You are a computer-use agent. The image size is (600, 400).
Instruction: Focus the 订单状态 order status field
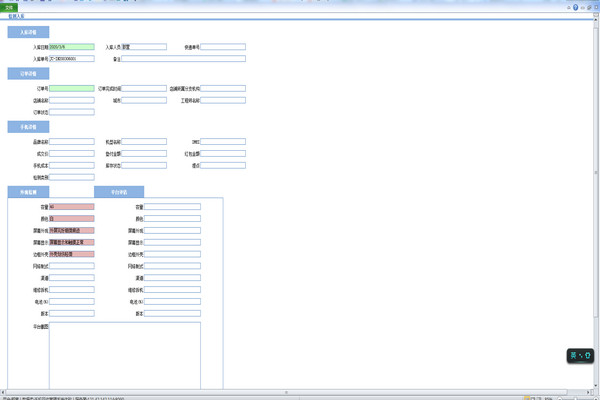point(72,112)
